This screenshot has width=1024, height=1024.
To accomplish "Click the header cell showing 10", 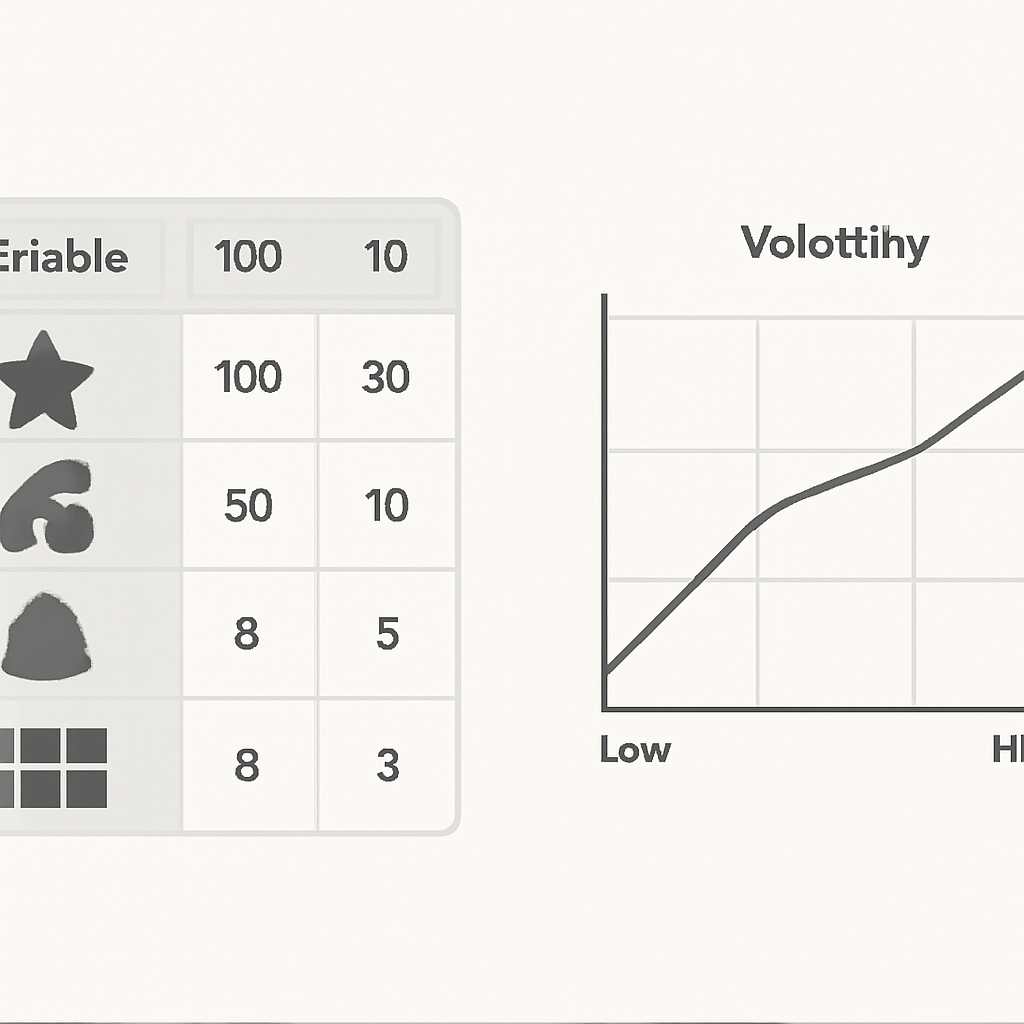I will coord(386,256).
